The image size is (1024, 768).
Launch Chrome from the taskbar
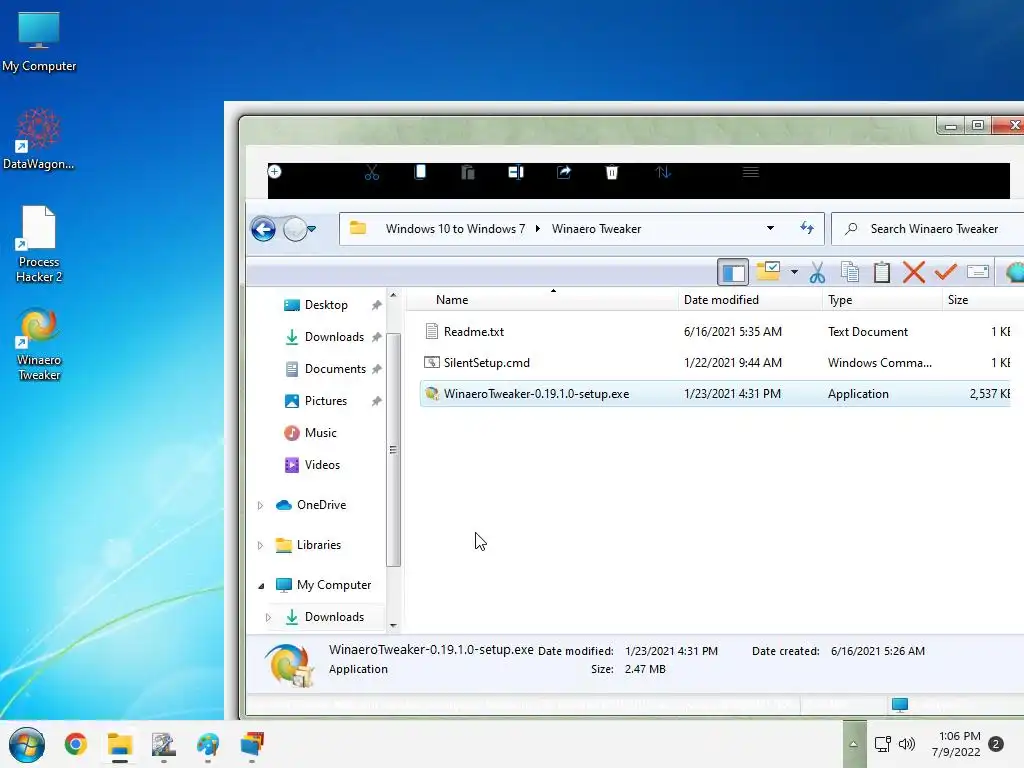click(x=76, y=744)
